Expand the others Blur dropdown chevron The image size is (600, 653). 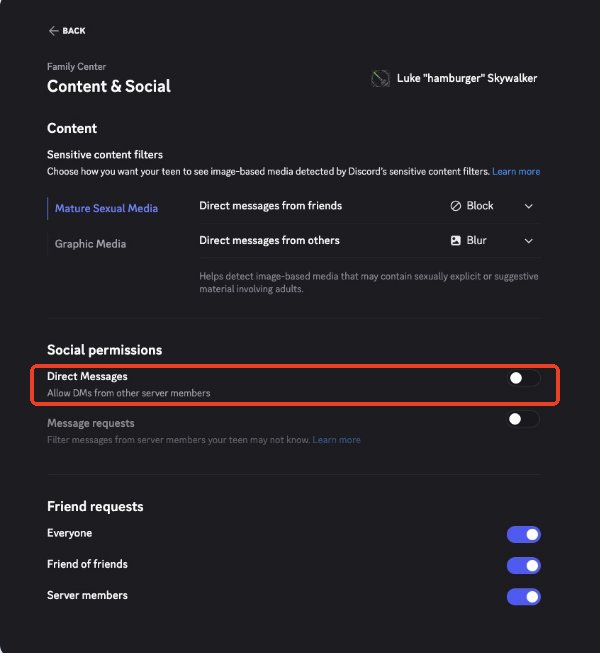(x=529, y=241)
